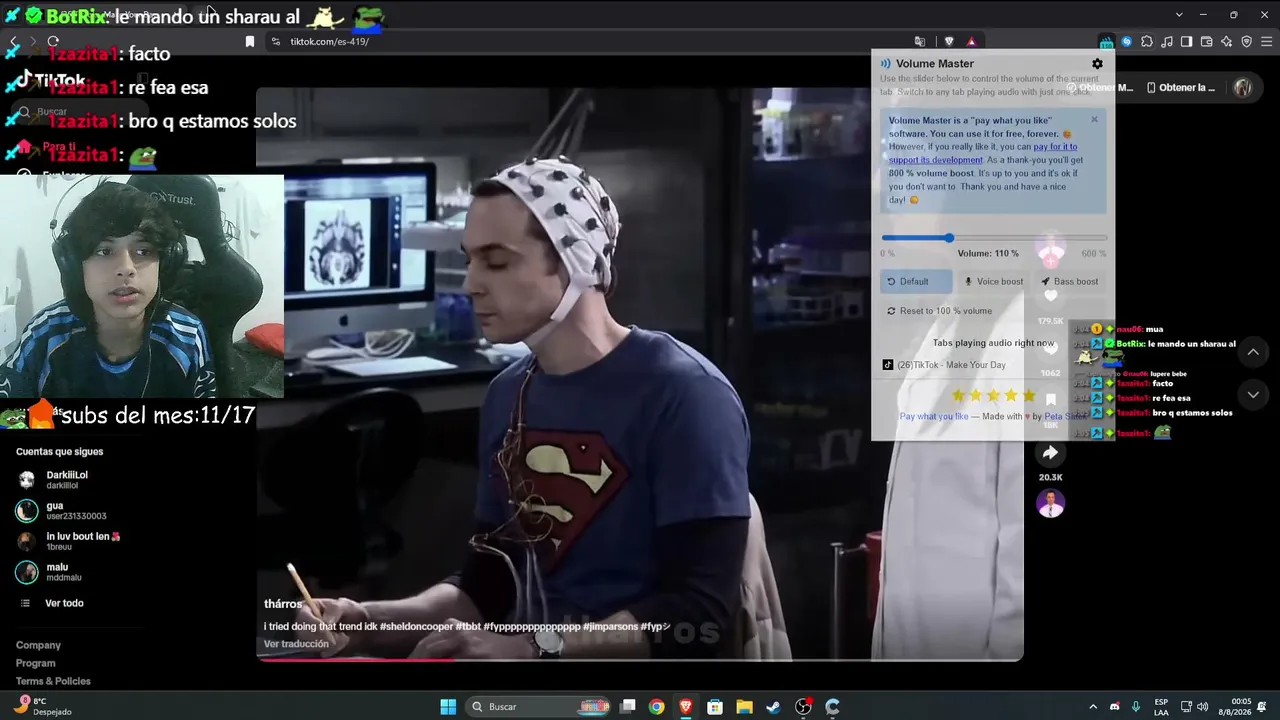Viewport: 1280px width, 720px height.
Task: Open Steam from the taskbar
Action: point(773,707)
